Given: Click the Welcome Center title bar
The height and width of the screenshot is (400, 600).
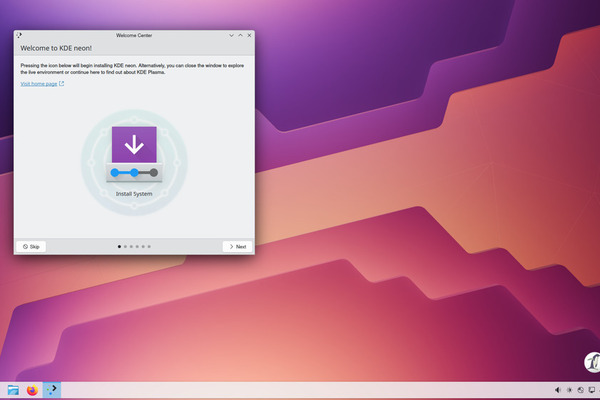Looking at the screenshot, I should click(134, 35).
